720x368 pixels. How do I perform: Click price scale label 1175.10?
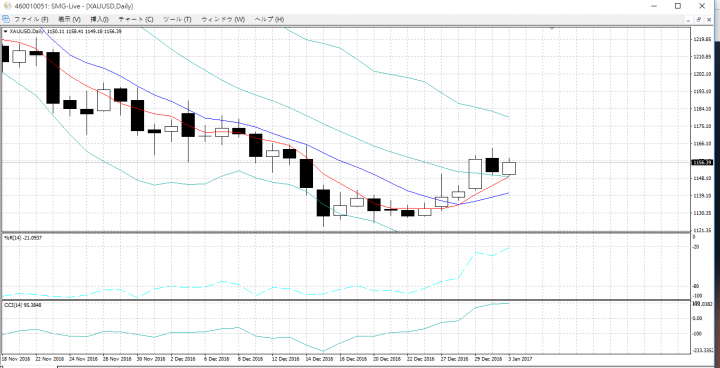point(703,126)
